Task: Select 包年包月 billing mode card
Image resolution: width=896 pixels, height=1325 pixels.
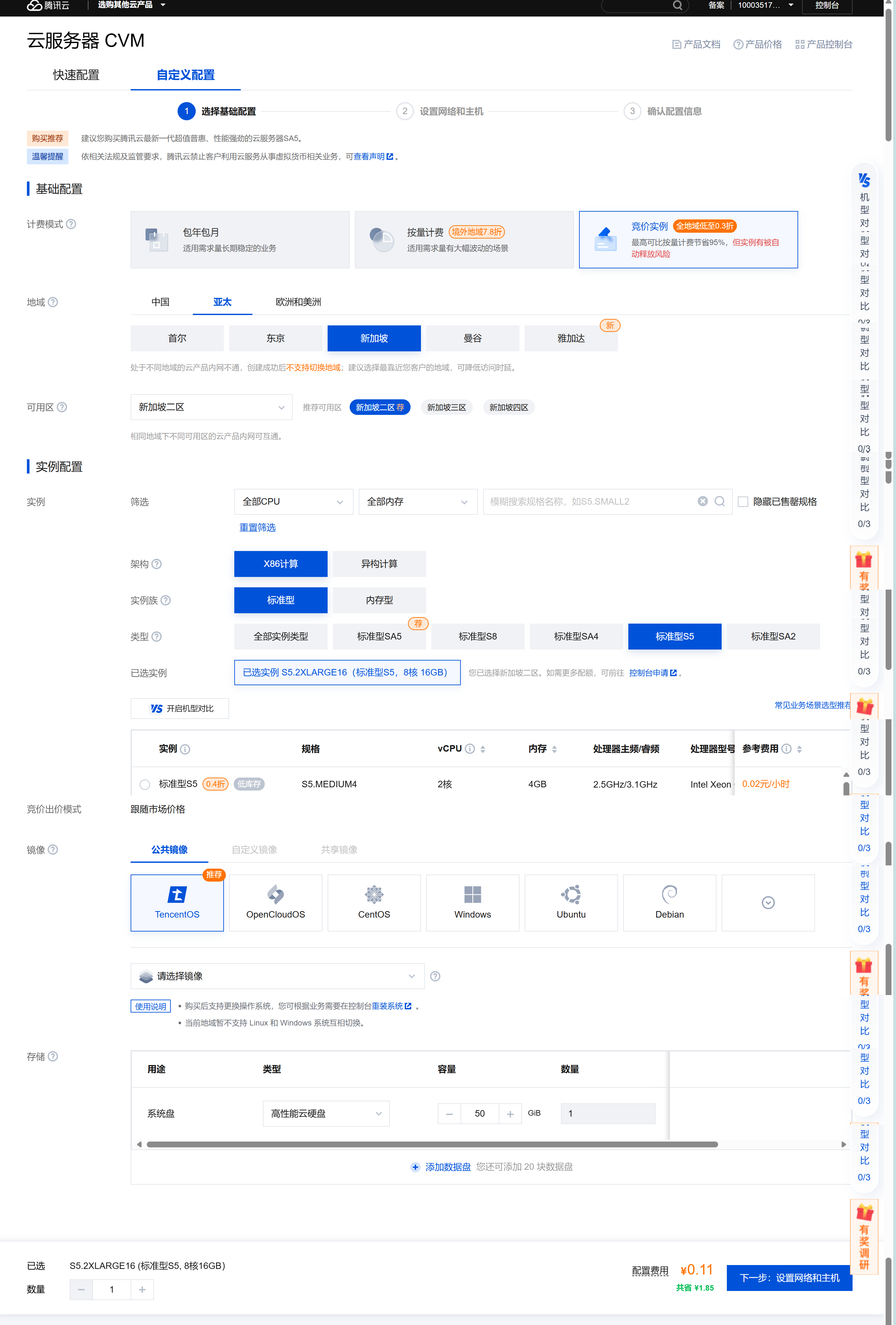Action: click(239, 240)
